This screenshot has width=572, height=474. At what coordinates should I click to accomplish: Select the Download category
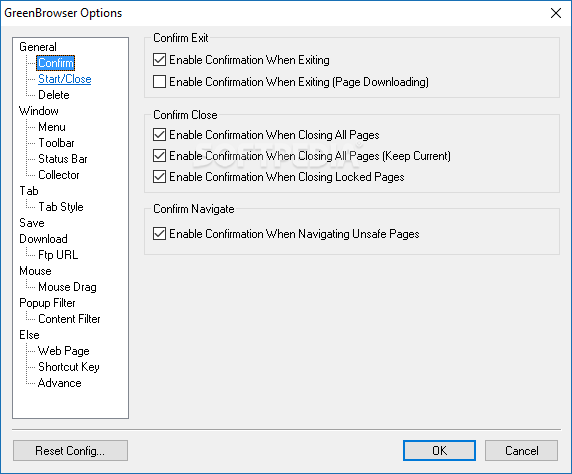click(43, 239)
